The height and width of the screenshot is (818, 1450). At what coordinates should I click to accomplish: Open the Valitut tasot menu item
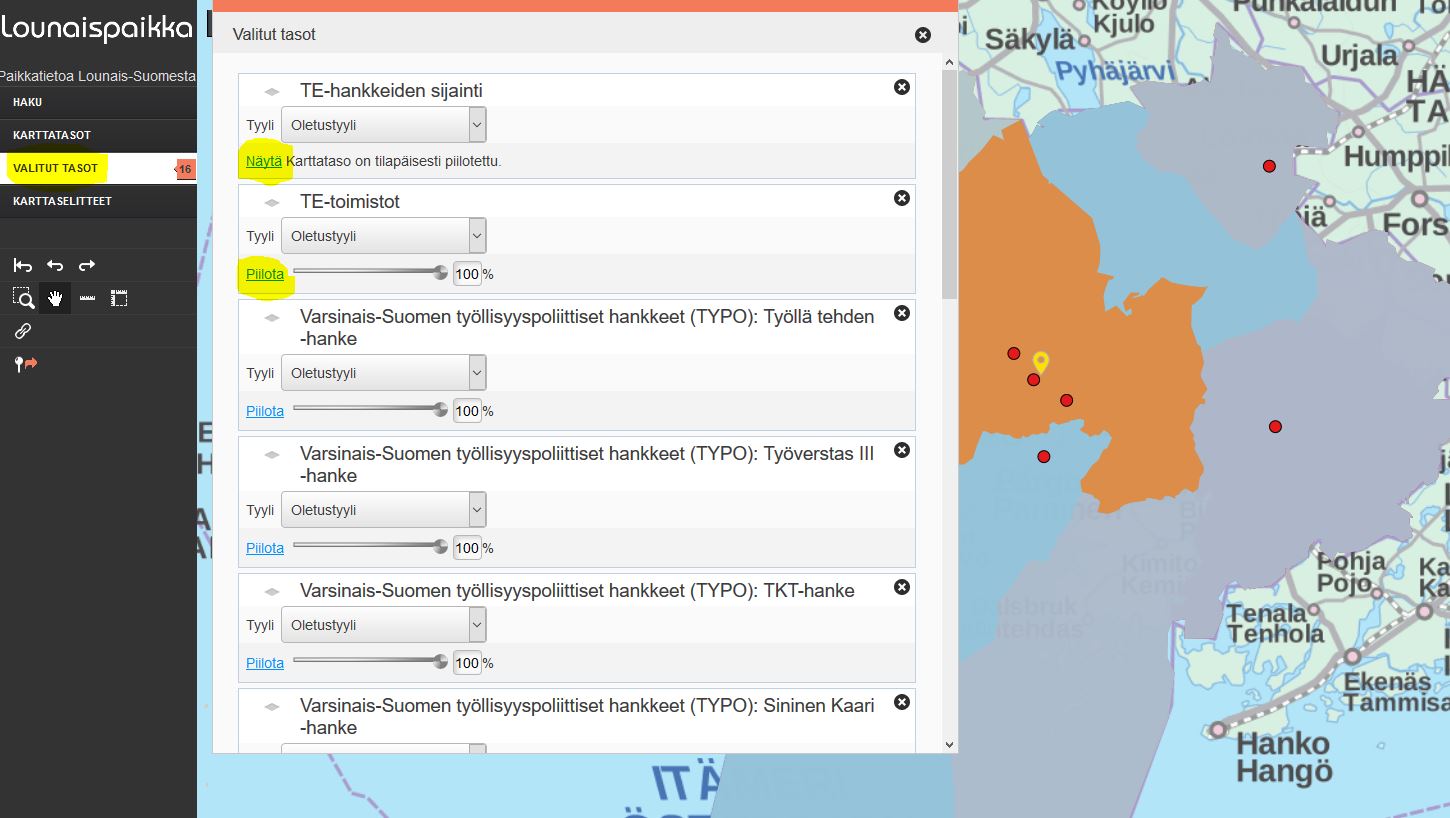coord(98,168)
